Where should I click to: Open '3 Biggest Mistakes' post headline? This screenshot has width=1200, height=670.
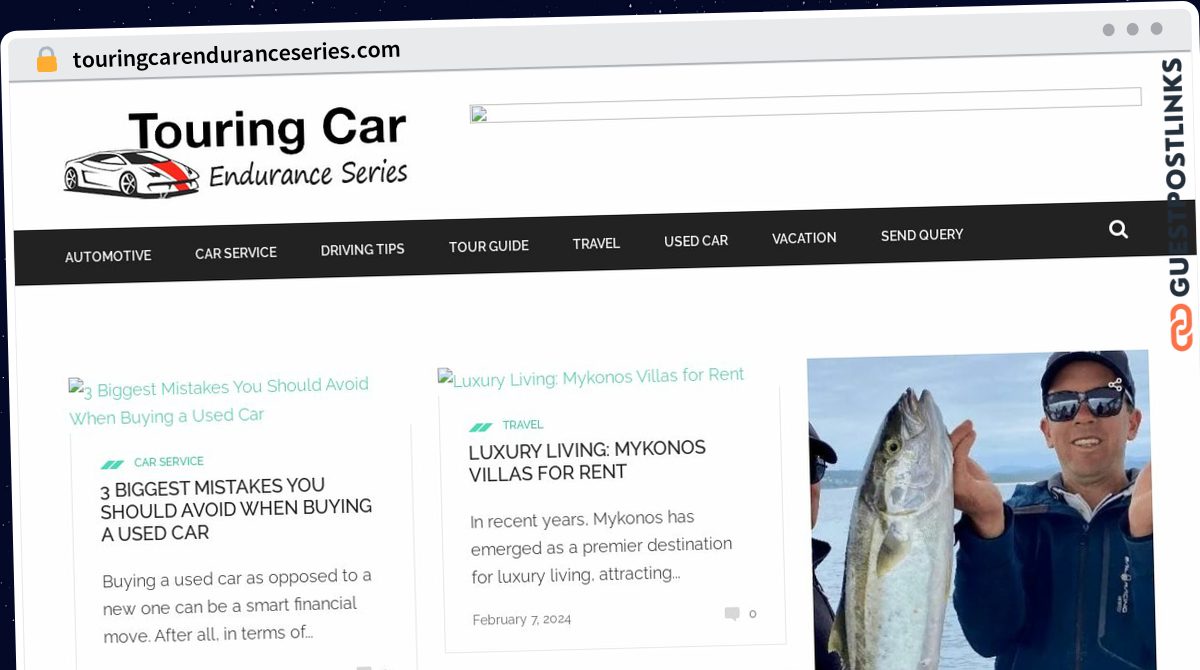(236, 510)
